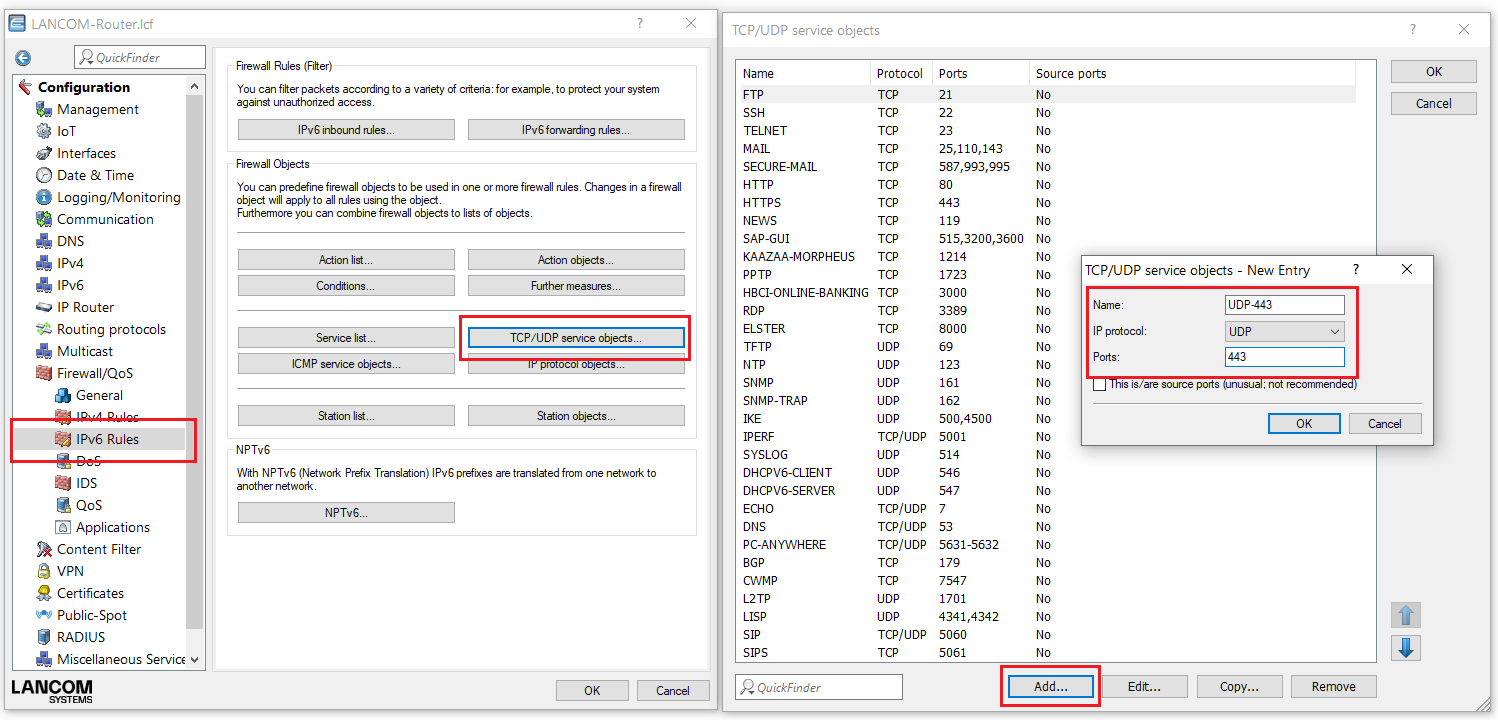
Task: Open the IP protocol dropdown
Action: (x=1284, y=331)
